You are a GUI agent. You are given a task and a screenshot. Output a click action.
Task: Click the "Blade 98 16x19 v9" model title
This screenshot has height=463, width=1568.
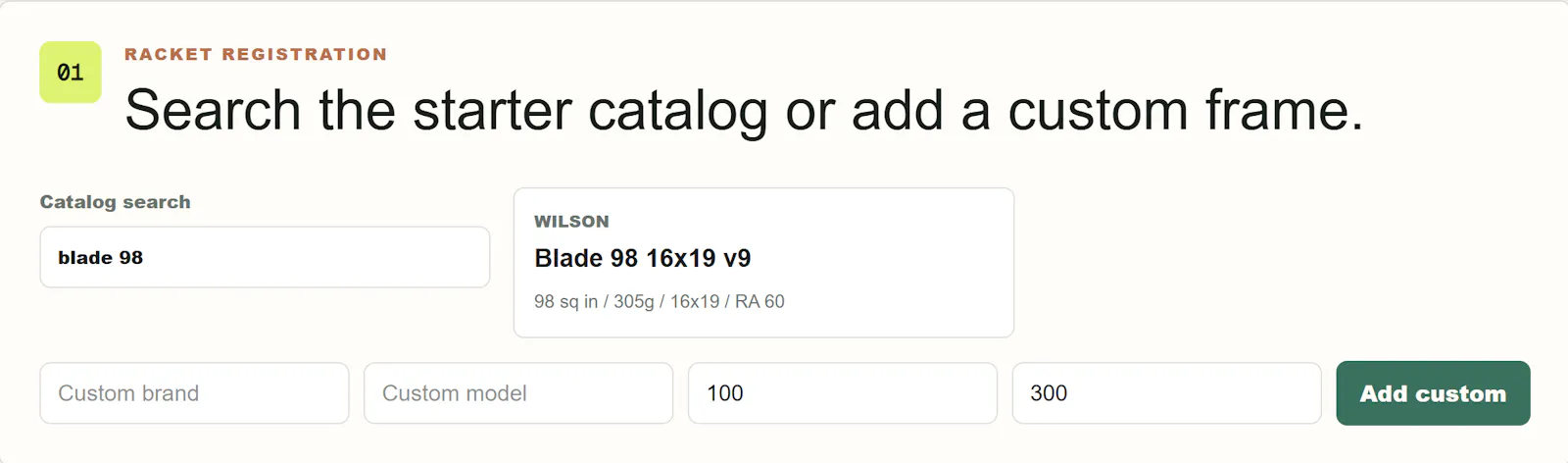pyautogui.click(x=643, y=258)
